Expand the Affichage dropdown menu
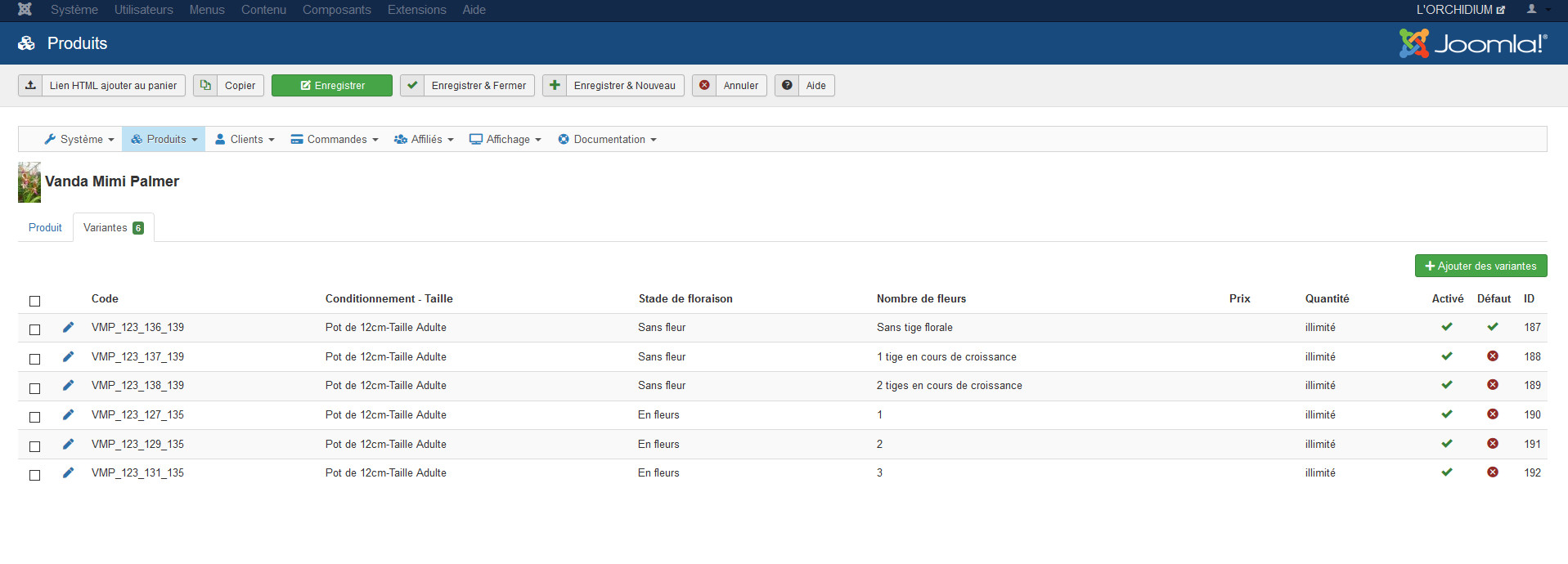Image resolution: width=1568 pixels, height=564 pixels. coord(505,139)
